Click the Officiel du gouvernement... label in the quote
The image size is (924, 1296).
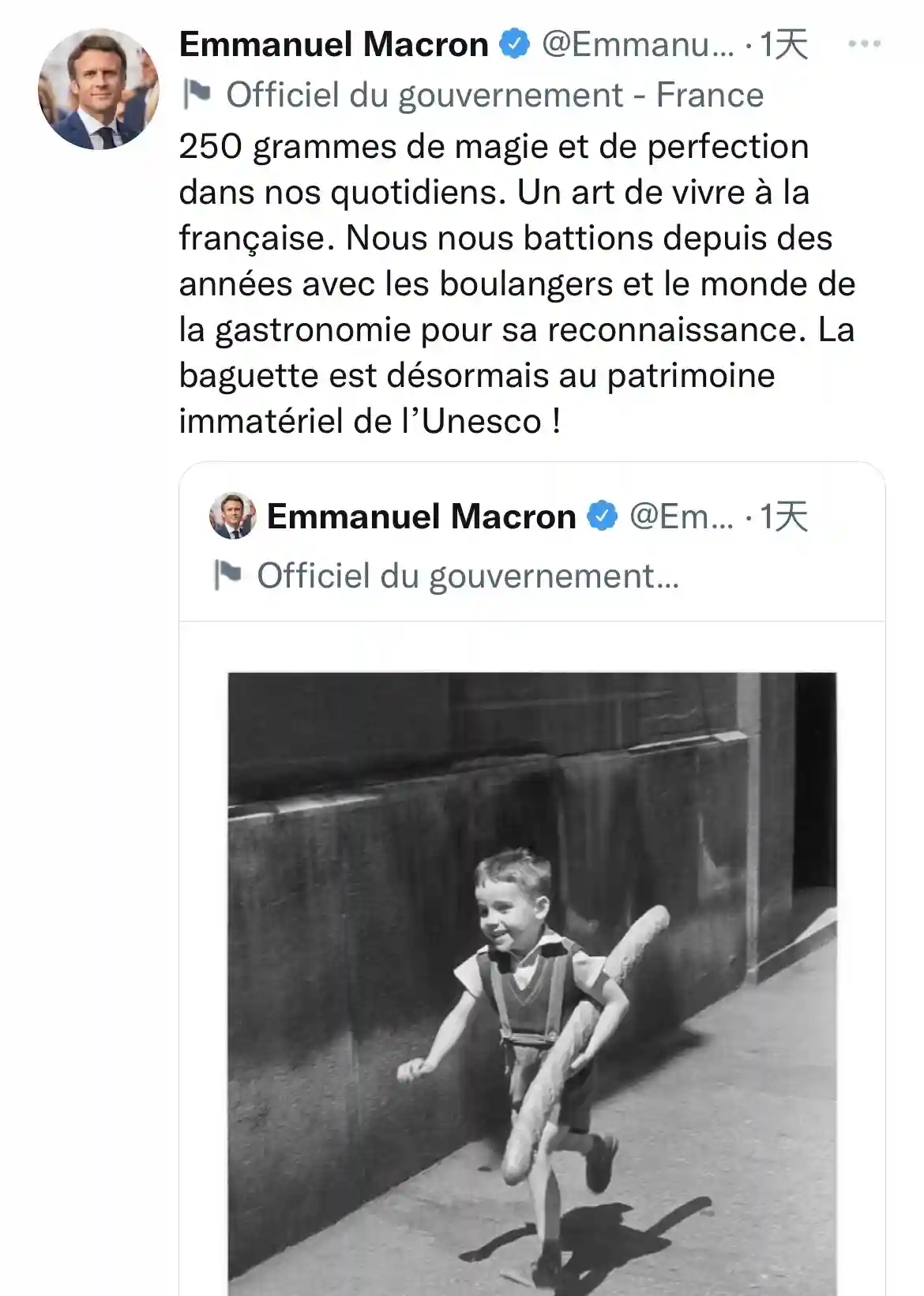(x=468, y=577)
